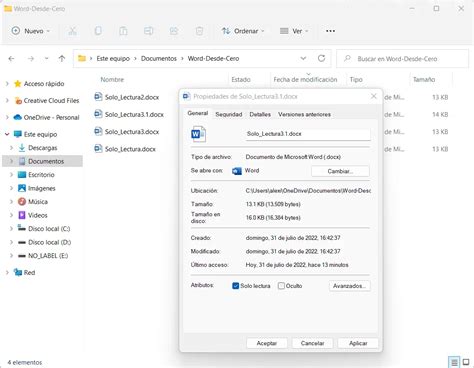Open recent locations chevron beside navigation arrows

coord(46,59)
